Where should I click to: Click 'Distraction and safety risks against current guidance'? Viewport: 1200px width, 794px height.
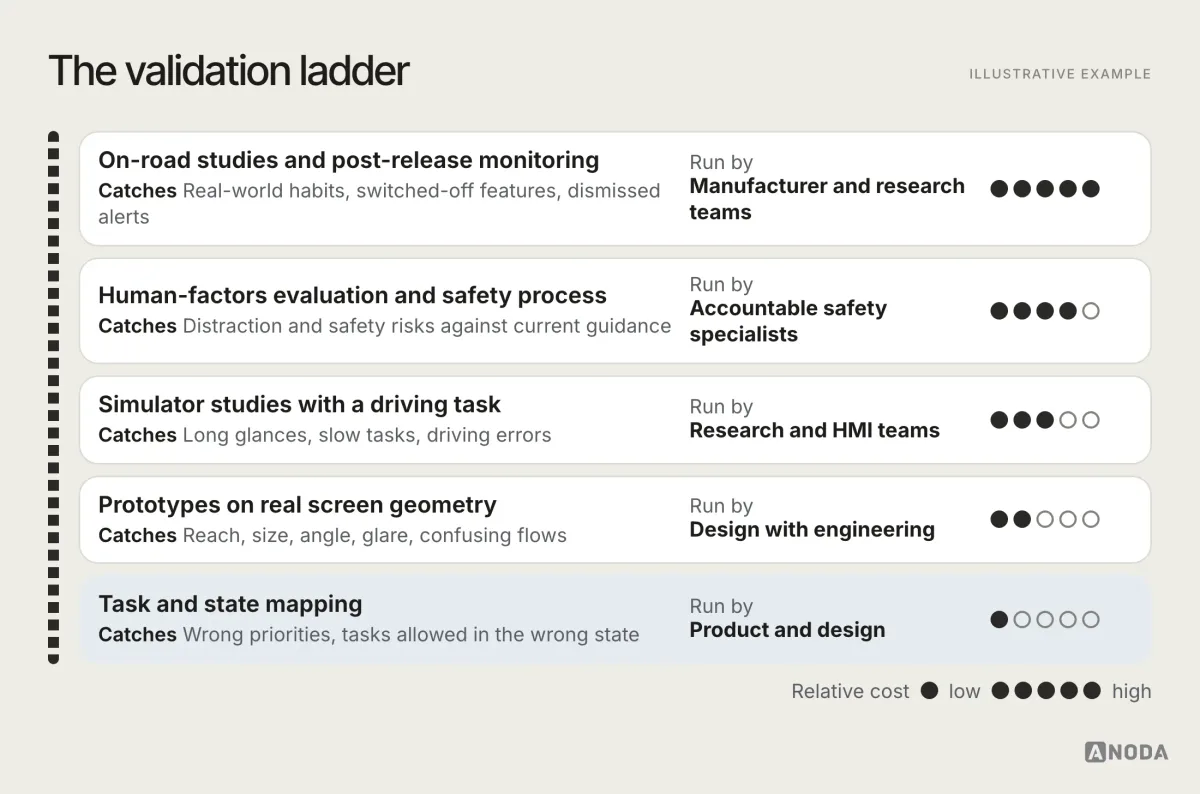point(427,326)
